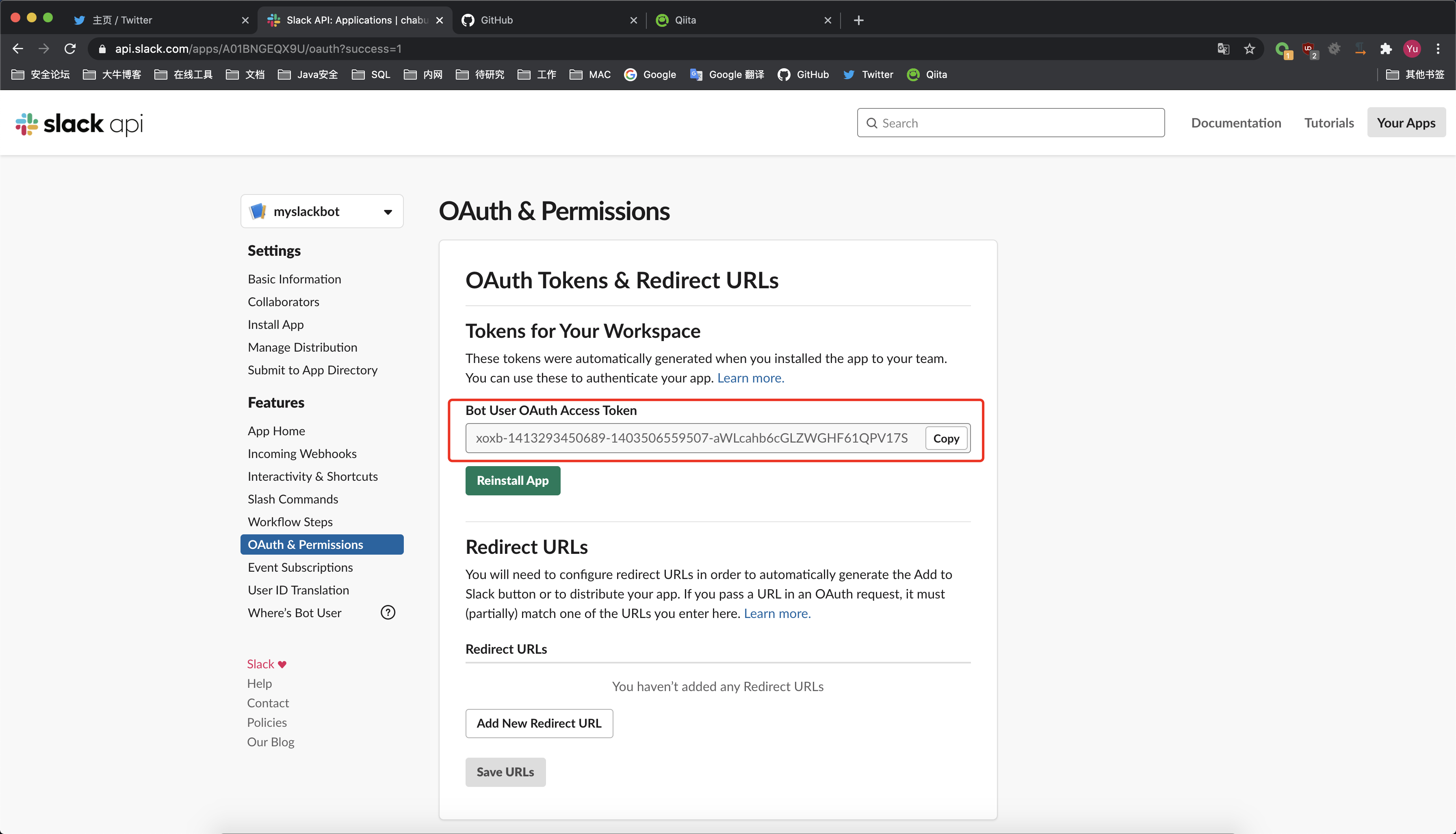Open the GitHub bookmark
This screenshot has width=1456, height=834.
coord(803,74)
